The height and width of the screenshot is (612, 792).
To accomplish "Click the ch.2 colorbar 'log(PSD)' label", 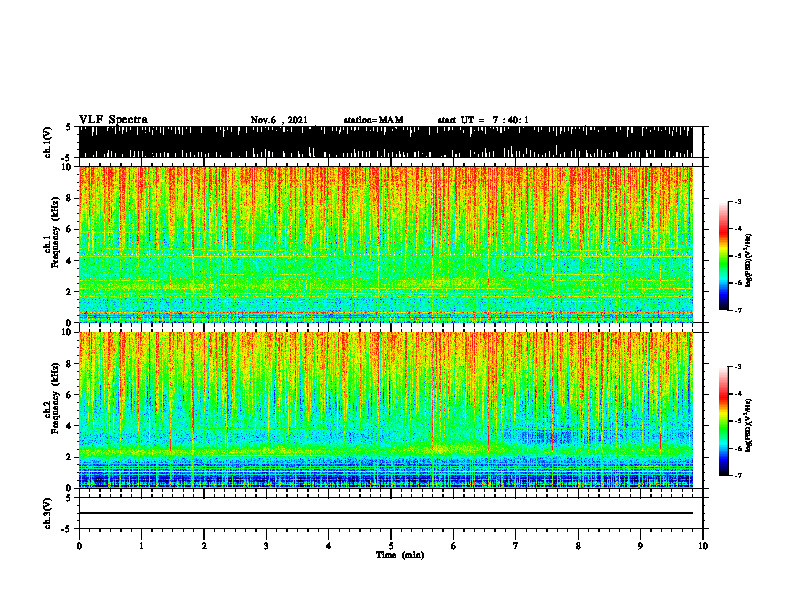I will [748, 426].
